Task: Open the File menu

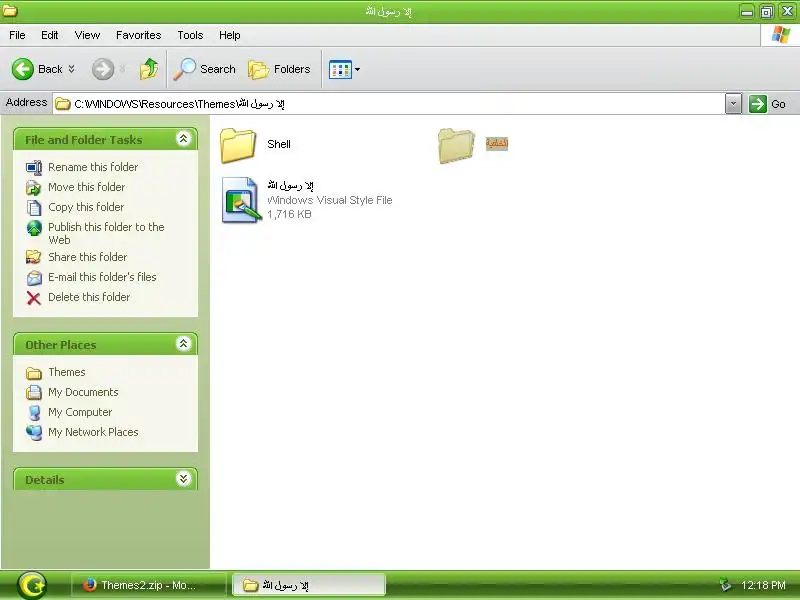Action: 17,35
